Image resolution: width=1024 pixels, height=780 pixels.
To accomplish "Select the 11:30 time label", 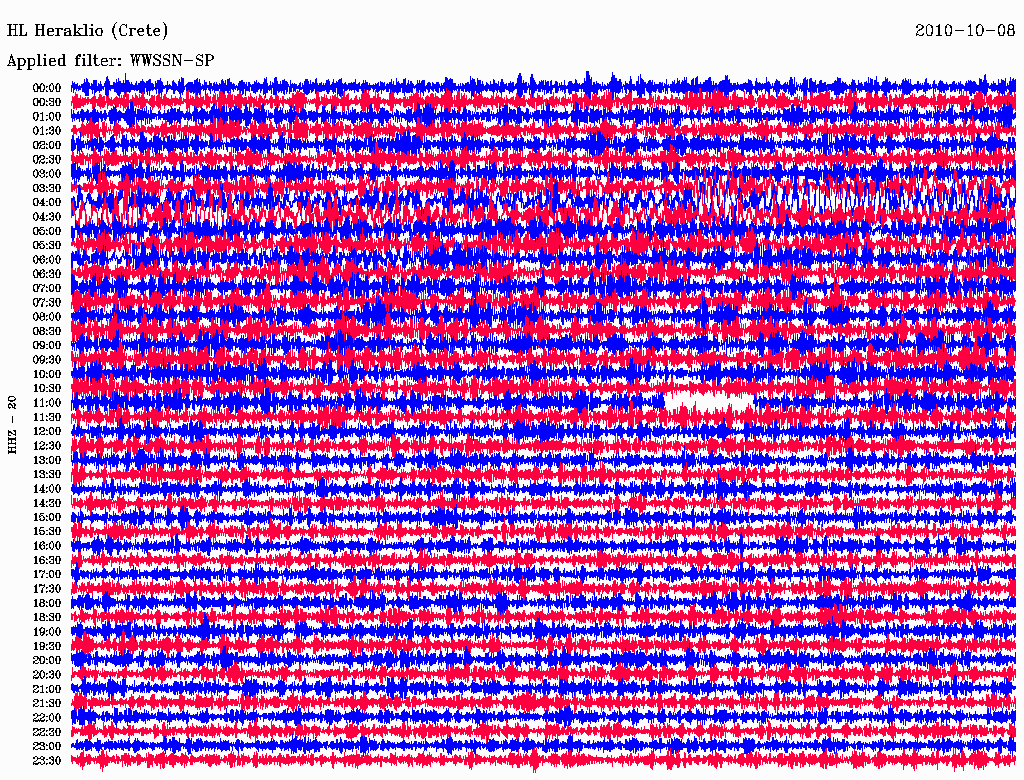I will tap(47, 417).
